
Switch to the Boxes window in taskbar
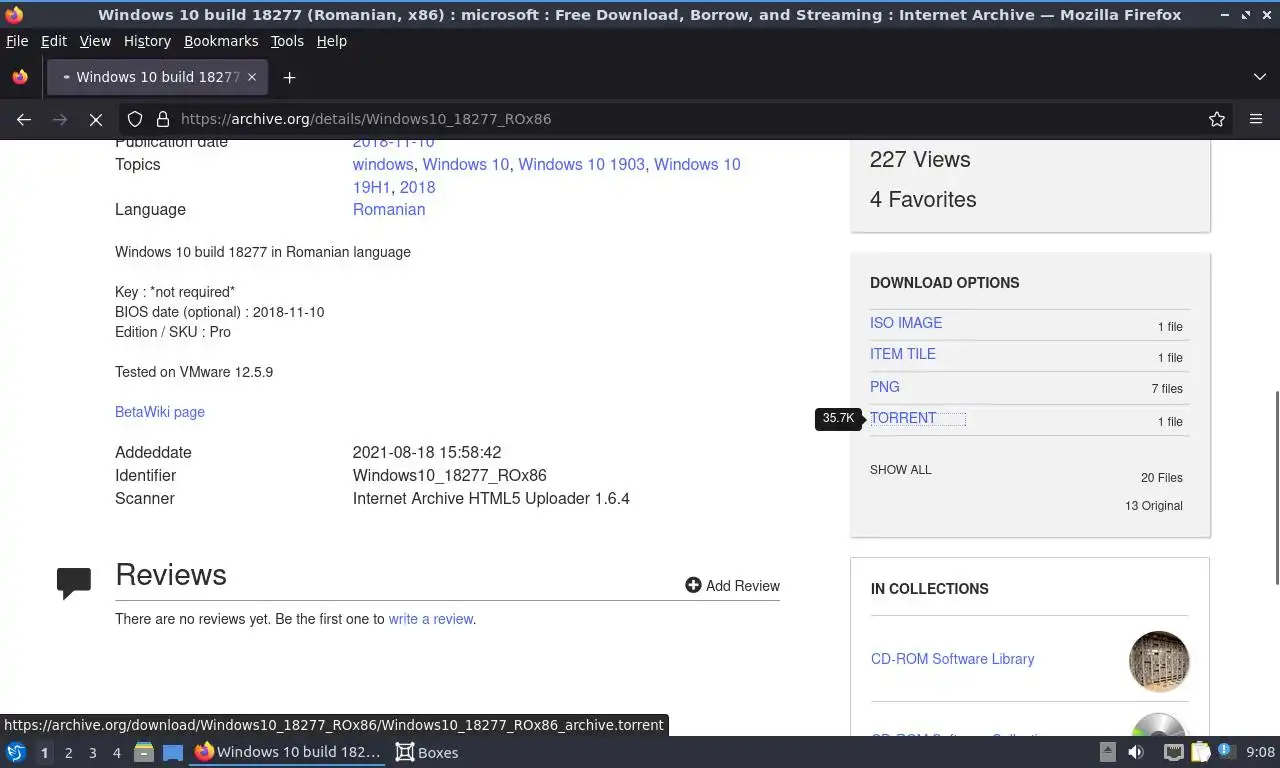(427, 752)
